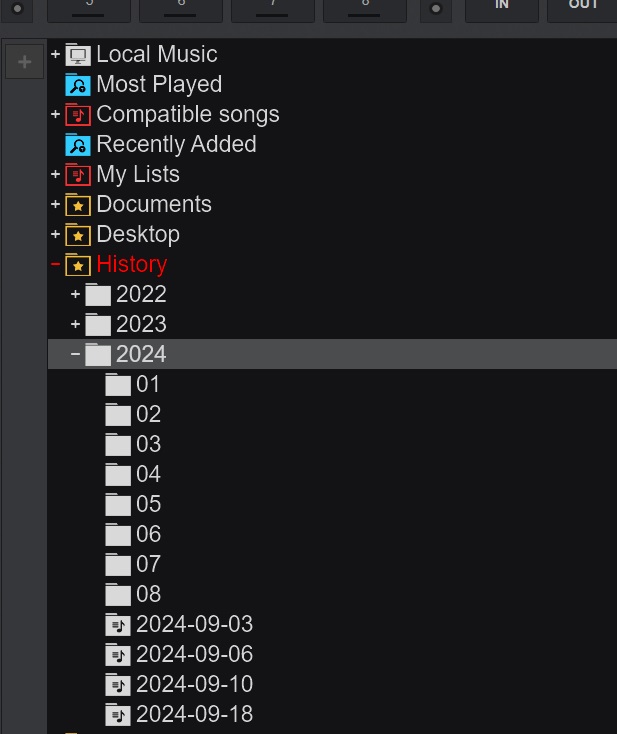Open the 2024-09-18 history playlist
This screenshot has width=617, height=734.
[x=194, y=714]
